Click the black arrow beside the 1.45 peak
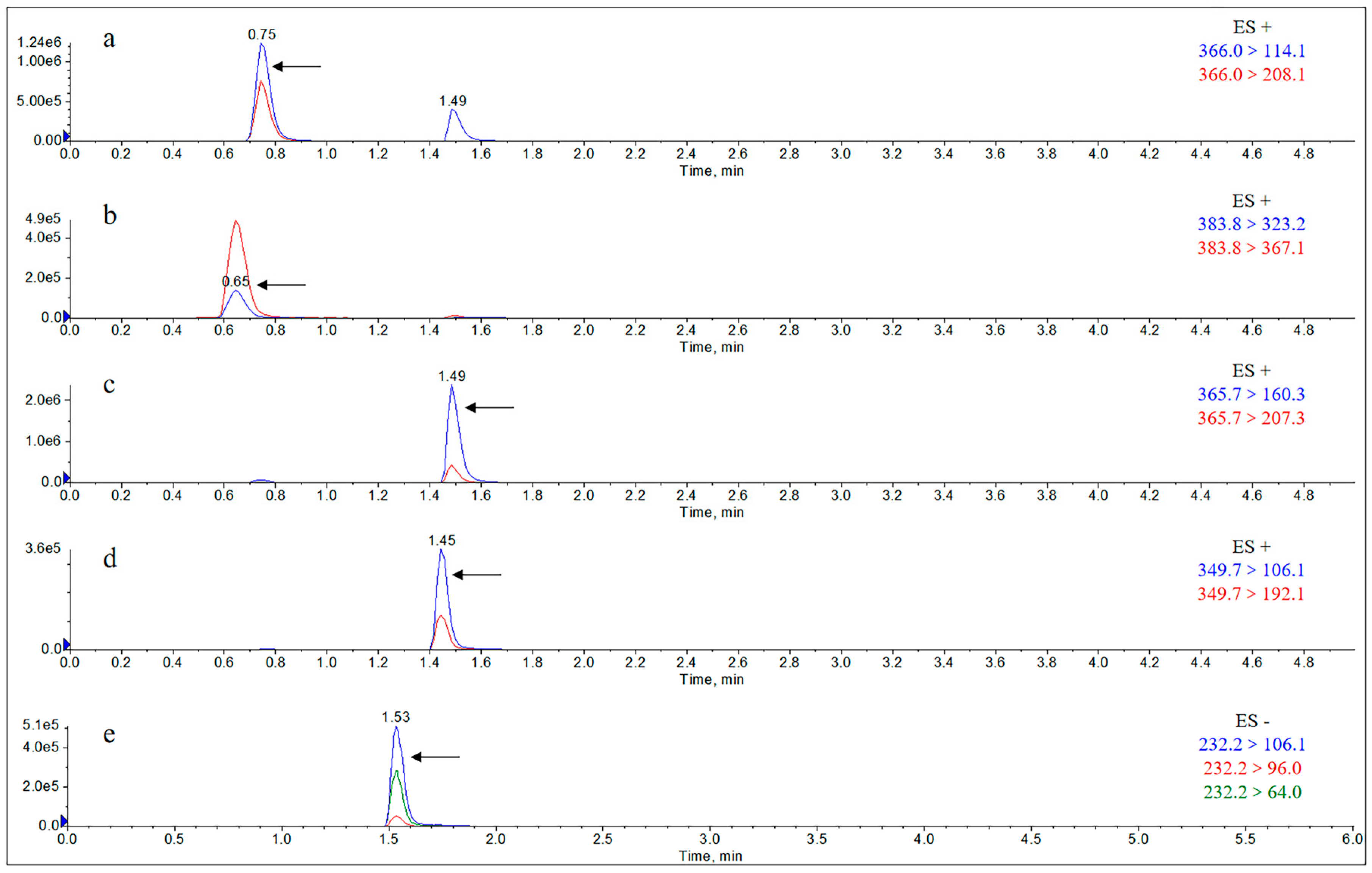Image resolution: width=1372 pixels, height=873 pixels. [476, 575]
